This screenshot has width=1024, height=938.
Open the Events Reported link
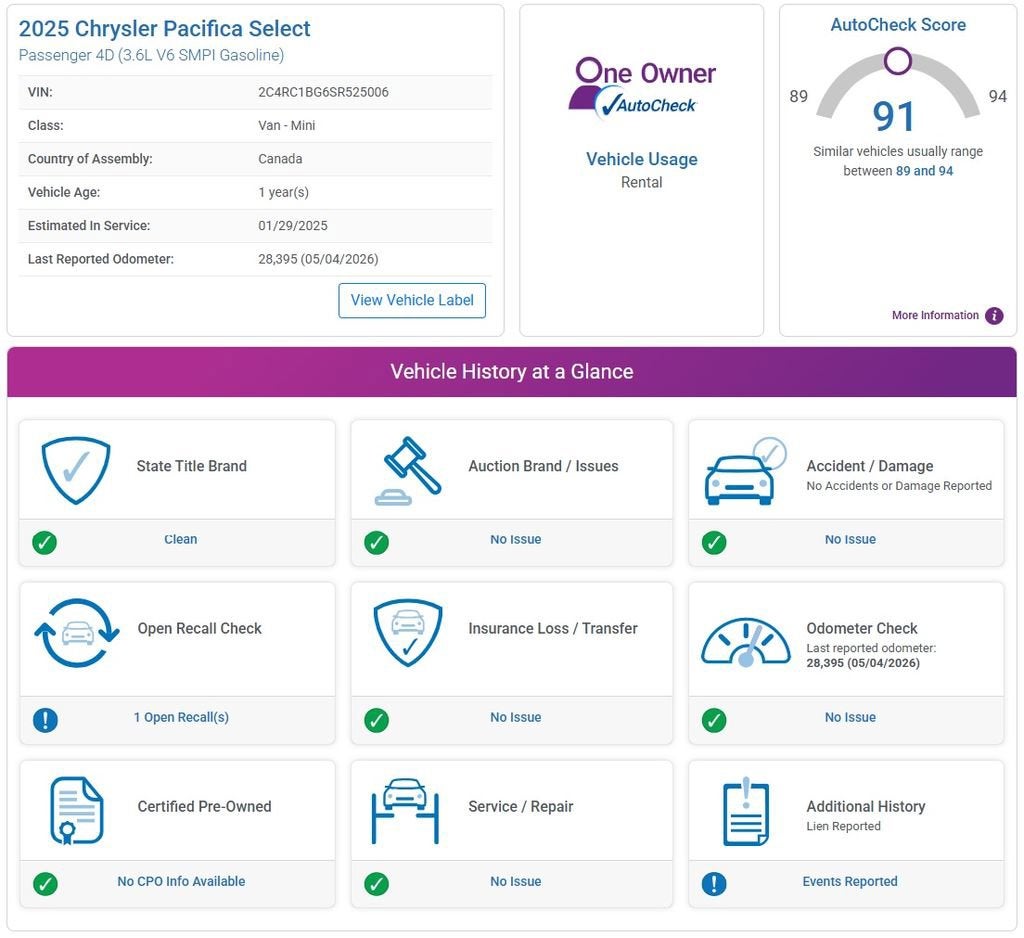pos(850,881)
